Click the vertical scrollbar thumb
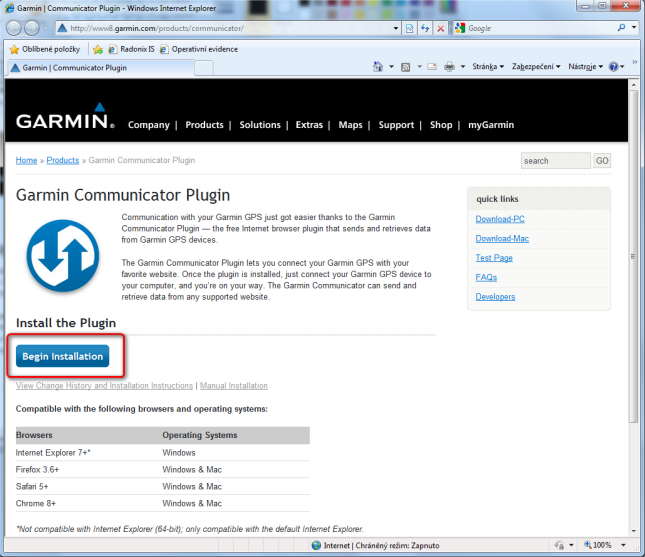This screenshot has height=557, width=645. tap(633, 256)
